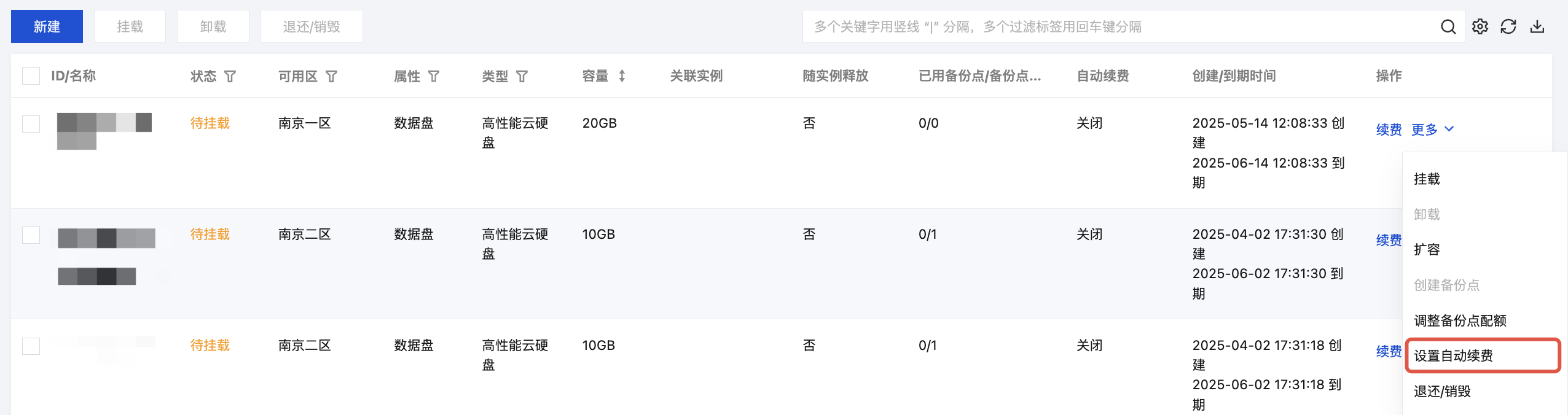Refresh the disk list
Image resolution: width=1568 pixels, height=415 pixels.
pos(1508,26)
